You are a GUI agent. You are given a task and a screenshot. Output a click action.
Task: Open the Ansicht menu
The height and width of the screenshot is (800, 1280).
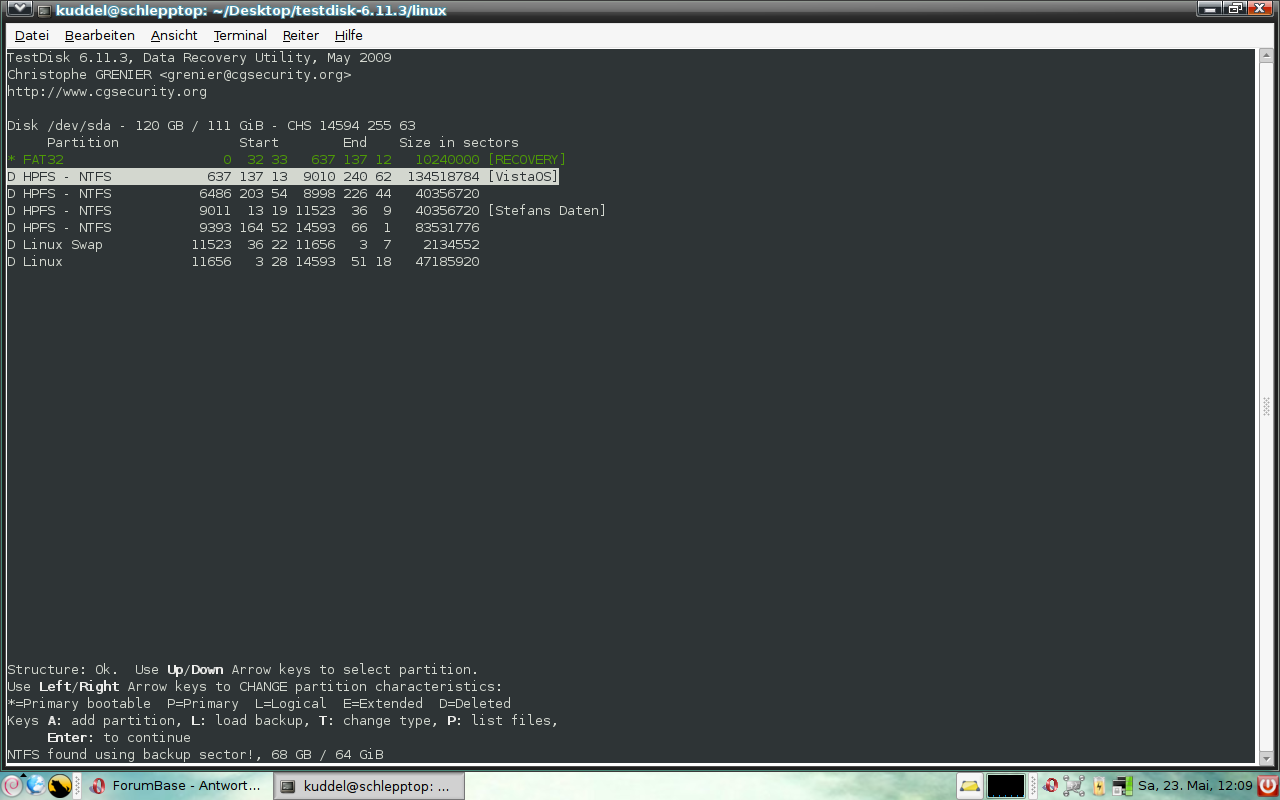pyautogui.click(x=174, y=35)
